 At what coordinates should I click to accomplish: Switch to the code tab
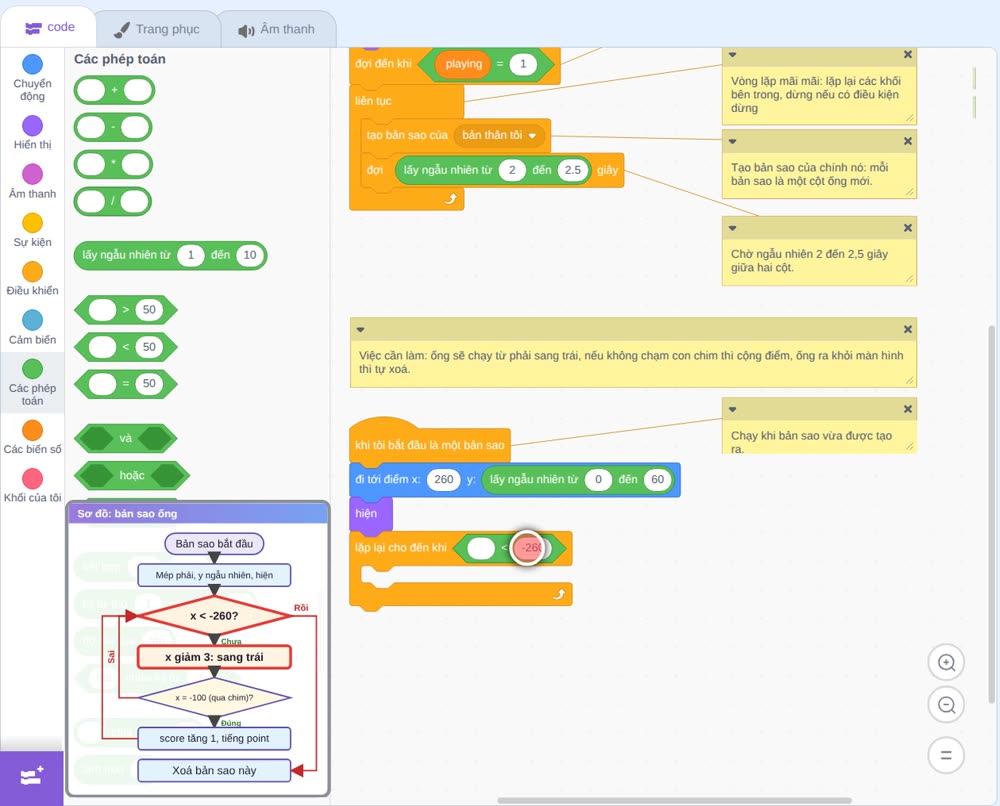point(49,27)
